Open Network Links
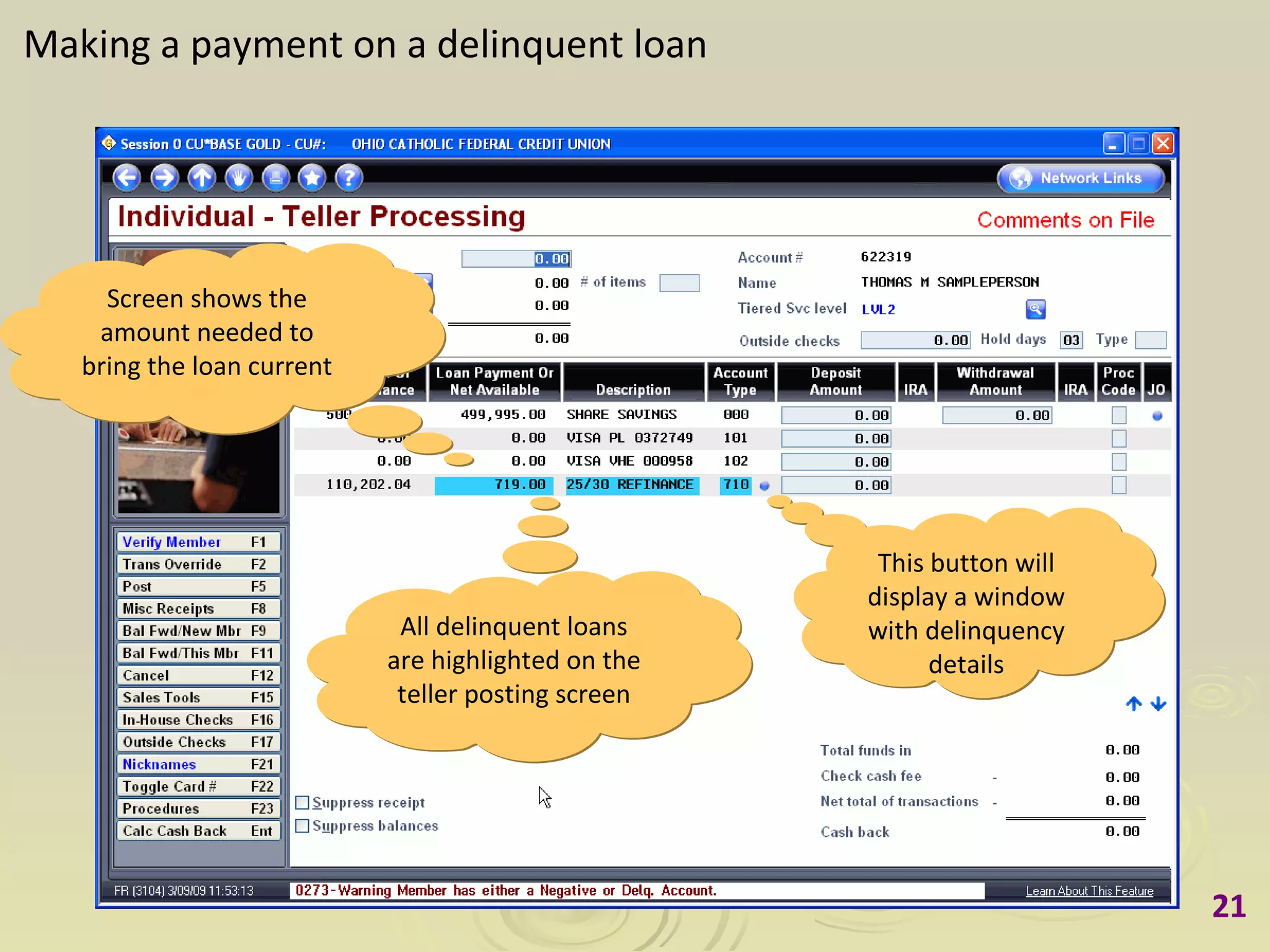1270x952 pixels. coord(1081,178)
